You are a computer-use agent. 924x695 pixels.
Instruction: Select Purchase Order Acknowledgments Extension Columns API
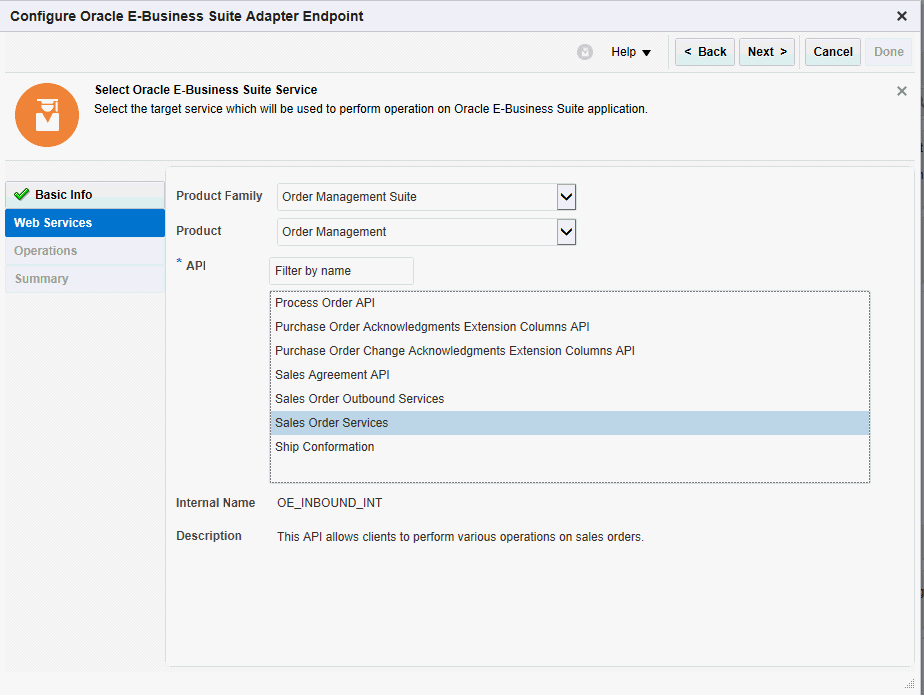click(569, 327)
